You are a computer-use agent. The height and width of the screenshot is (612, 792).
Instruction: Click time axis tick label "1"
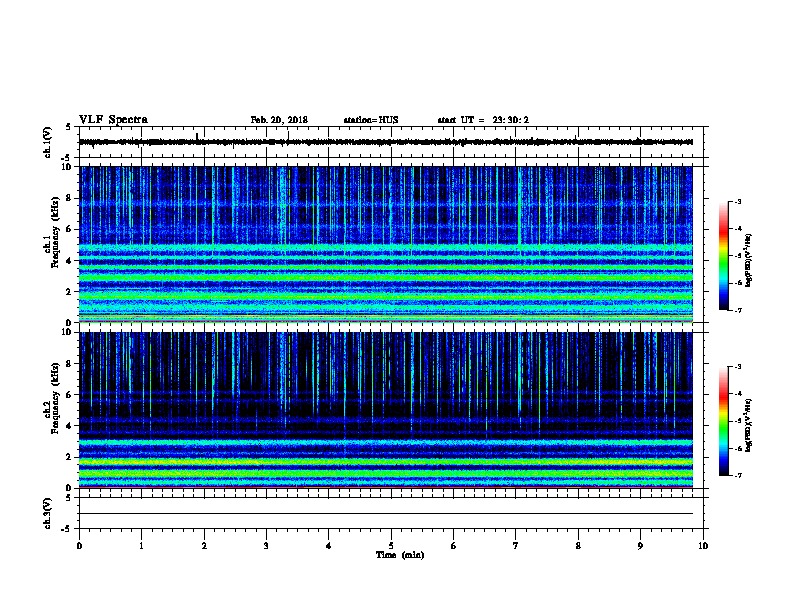coord(141,546)
